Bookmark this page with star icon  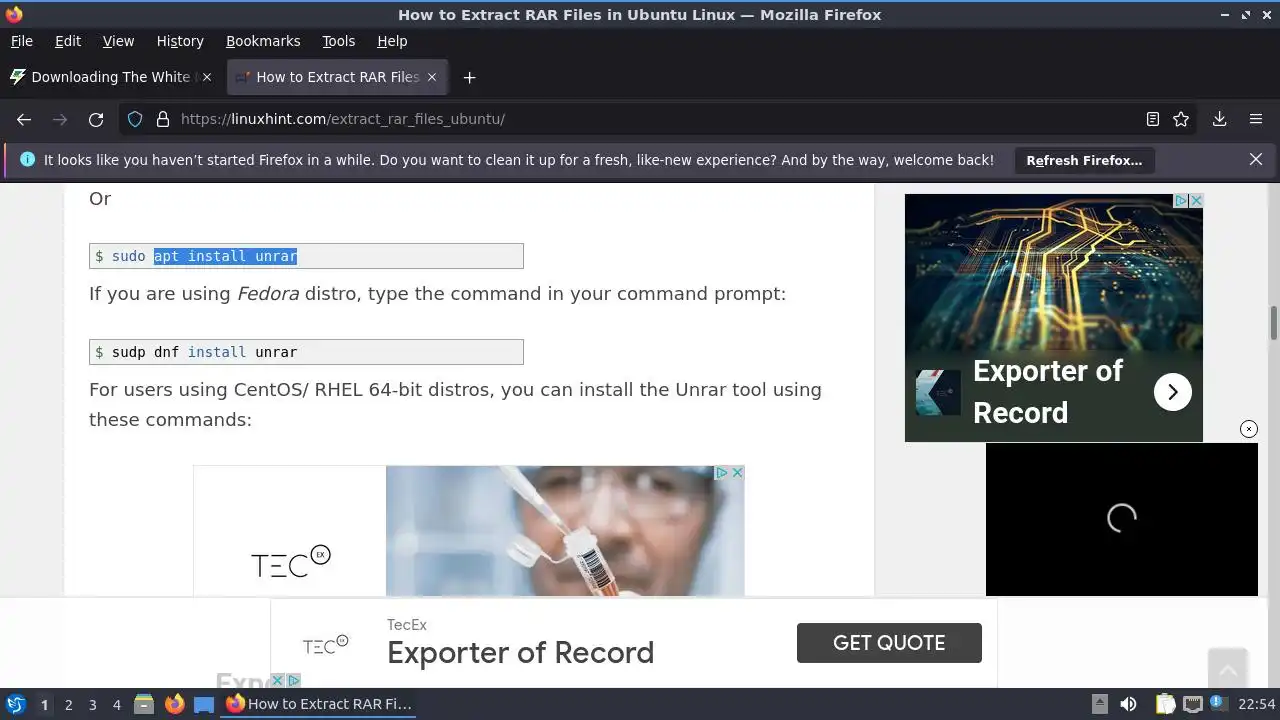[1181, 119]
